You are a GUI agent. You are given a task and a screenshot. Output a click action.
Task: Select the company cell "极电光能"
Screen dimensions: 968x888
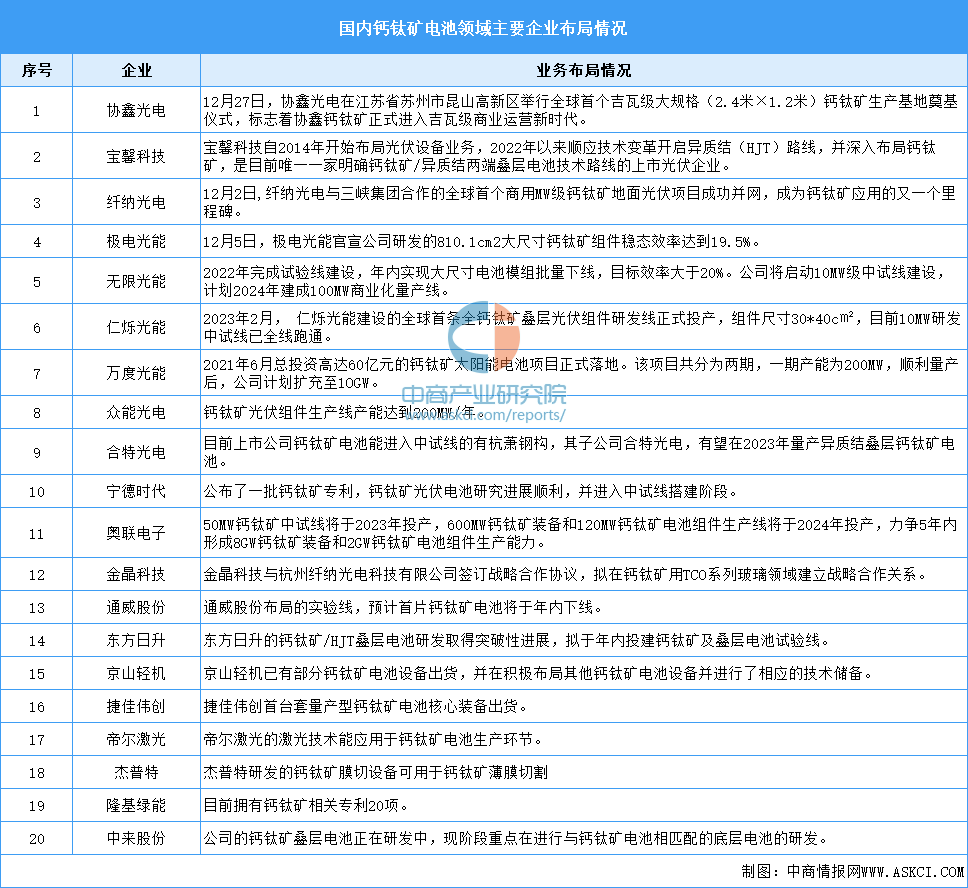[x=136, y=241]
